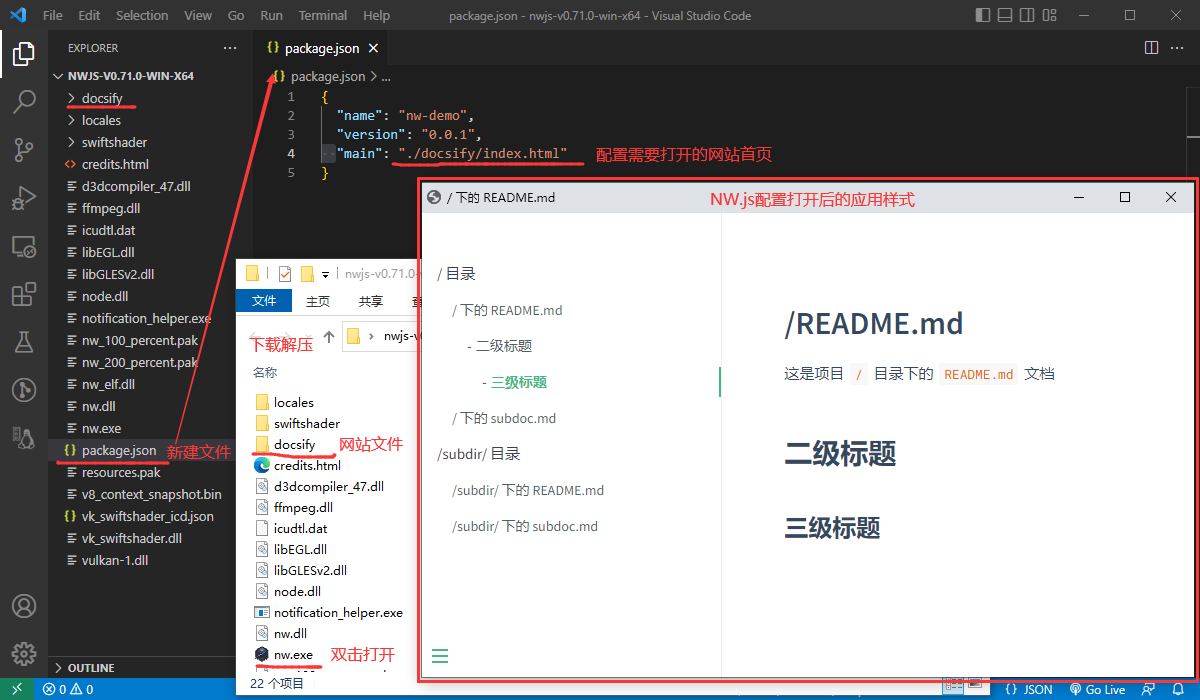
Task: Click the 文件 tab in File Explorer
Action: tap(264, 301)
